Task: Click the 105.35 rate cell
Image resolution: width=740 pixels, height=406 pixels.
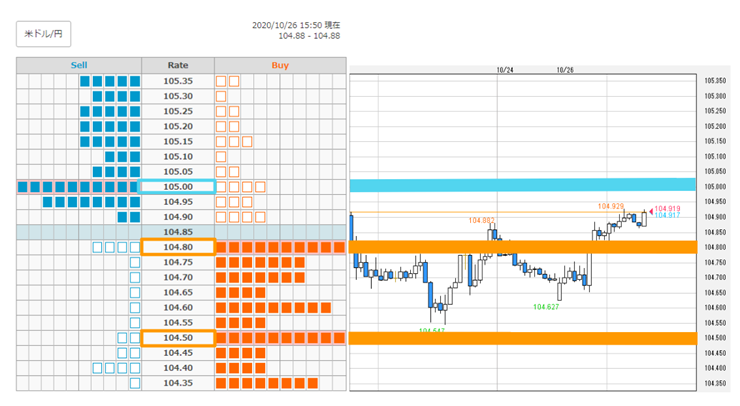Action: (178, 81)
